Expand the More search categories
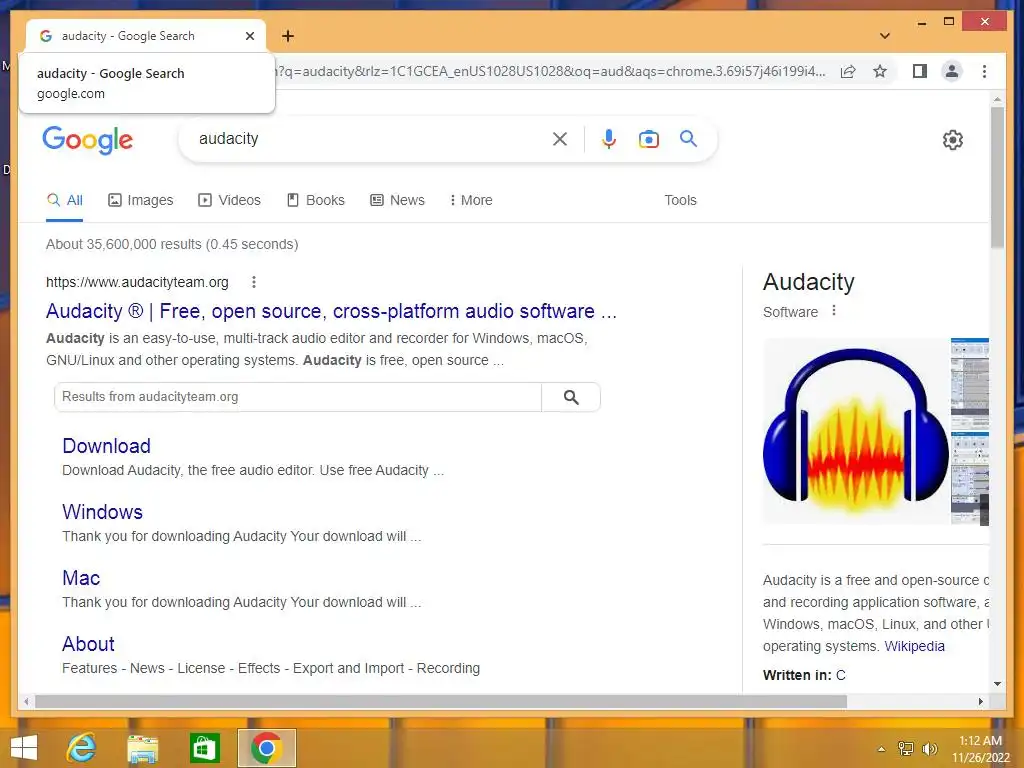Viewport: 1024px width, 768px height. (471, 200)
